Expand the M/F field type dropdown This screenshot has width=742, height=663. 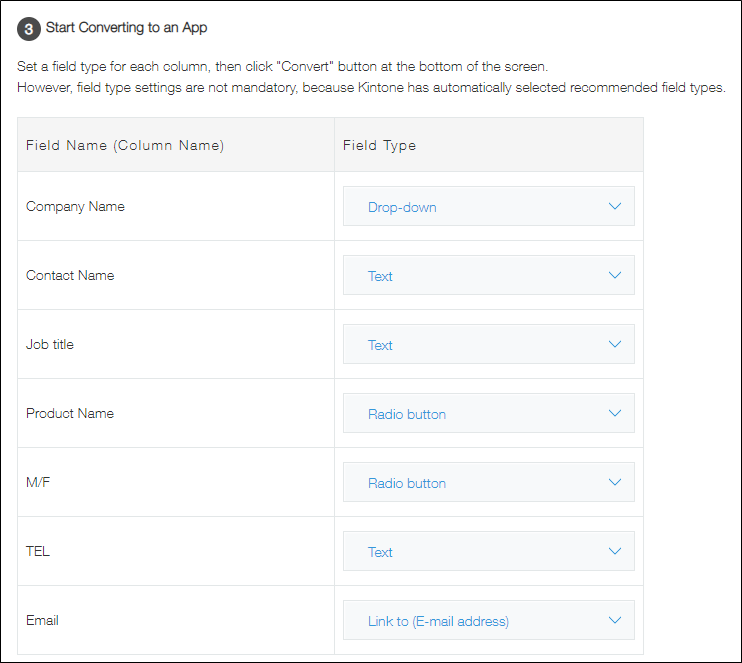tap(488, 483)
